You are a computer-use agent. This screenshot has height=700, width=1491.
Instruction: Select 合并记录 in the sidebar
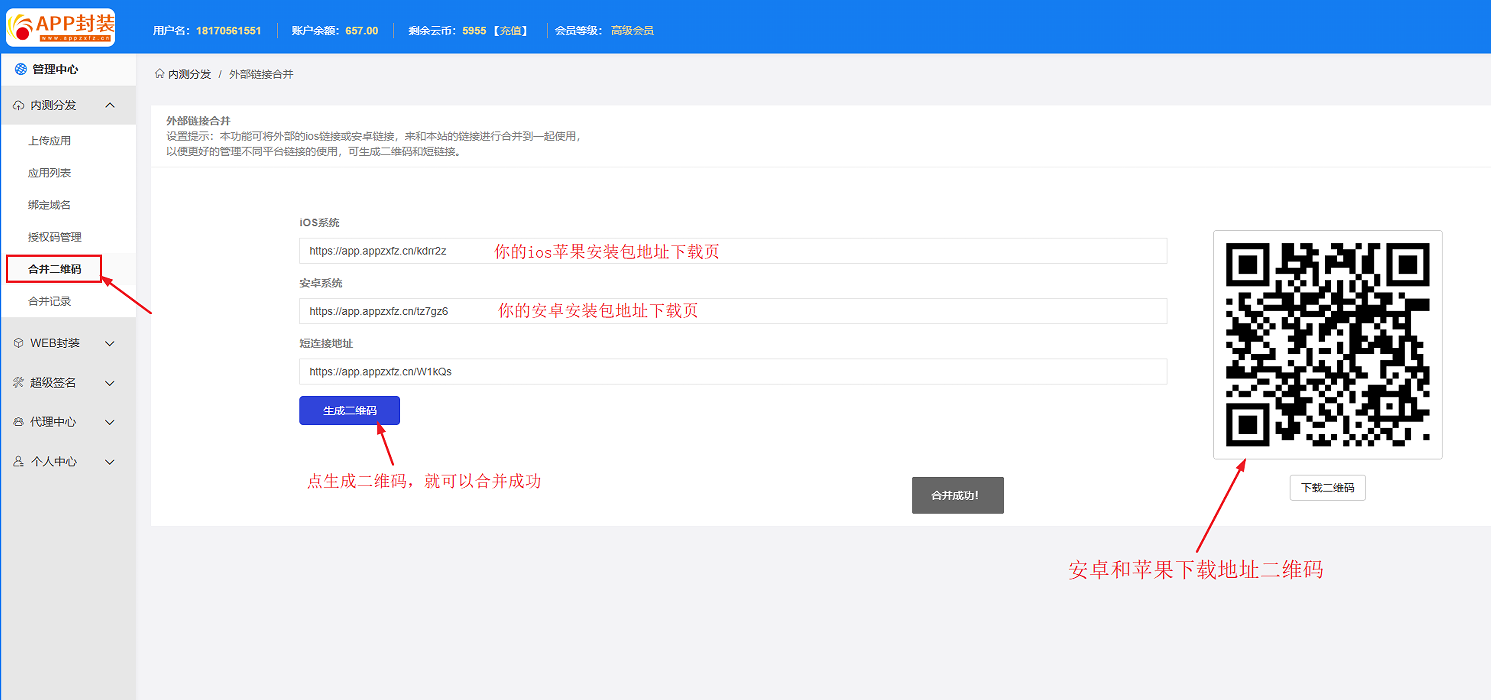pos(50,301)
